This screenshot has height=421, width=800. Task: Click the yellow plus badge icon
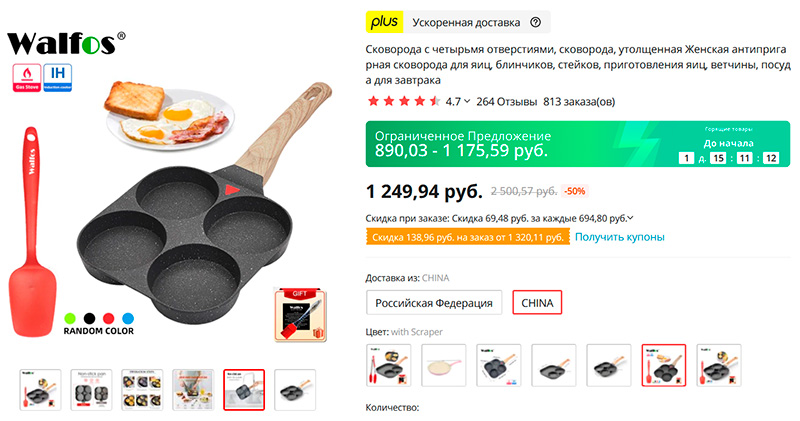(385, 22)
